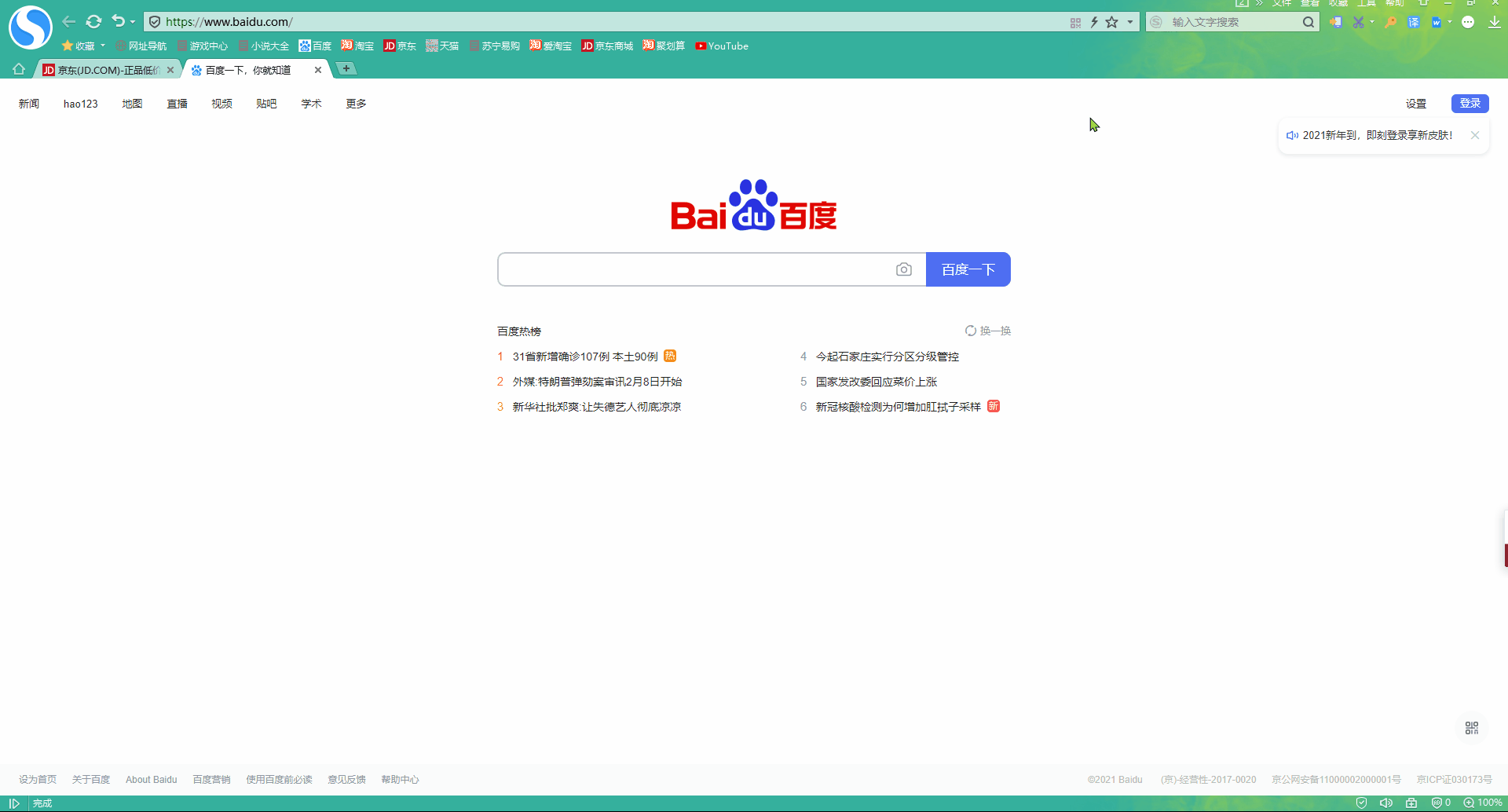Click the magnifier search icon in toolbar
Image resolution: width=1508 pixels, height=812 pixels.
tap(1308, 22)
